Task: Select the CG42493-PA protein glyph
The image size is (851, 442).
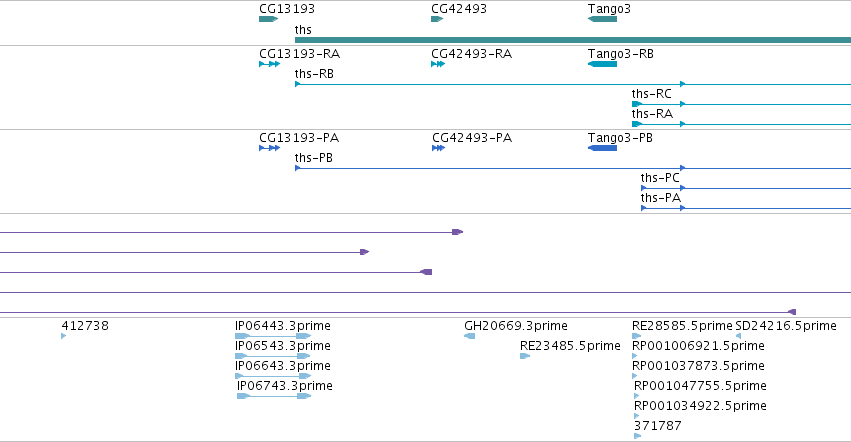Action: point(439,148)
